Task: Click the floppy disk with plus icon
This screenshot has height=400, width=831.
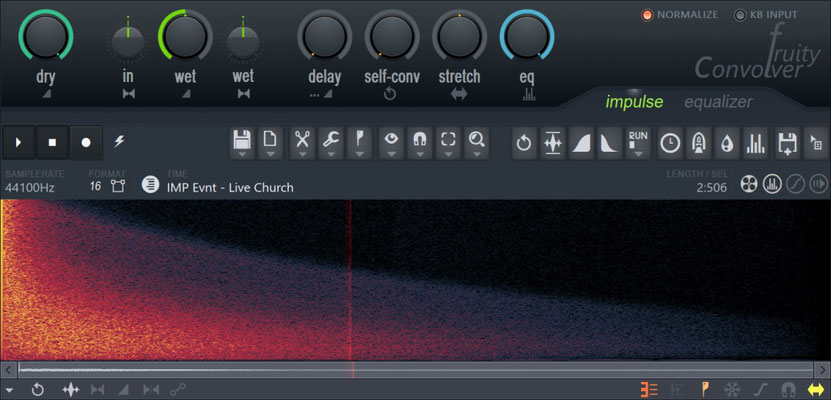Action: coord(788,143)
